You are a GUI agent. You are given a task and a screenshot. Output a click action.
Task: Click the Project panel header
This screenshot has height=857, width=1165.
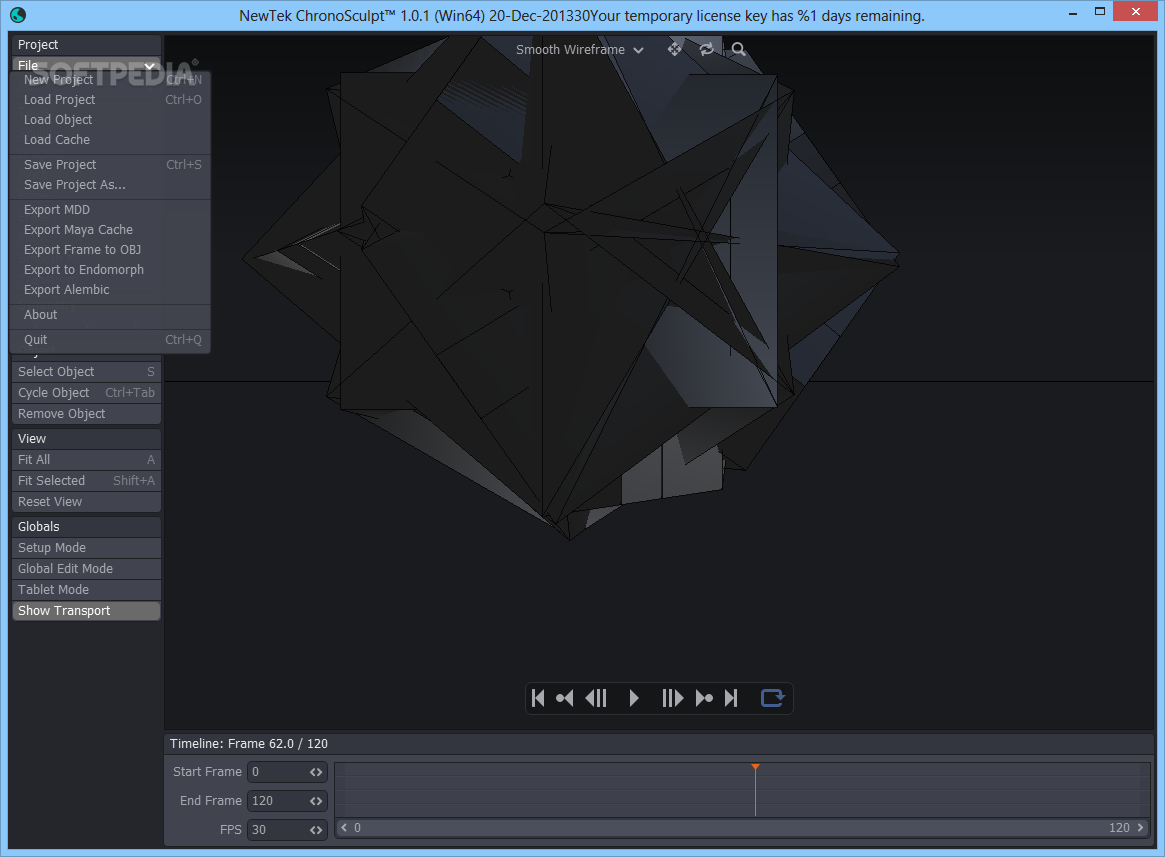point(86,45)
